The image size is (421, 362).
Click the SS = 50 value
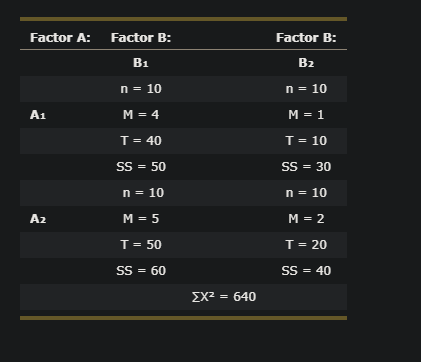[141, 167]
